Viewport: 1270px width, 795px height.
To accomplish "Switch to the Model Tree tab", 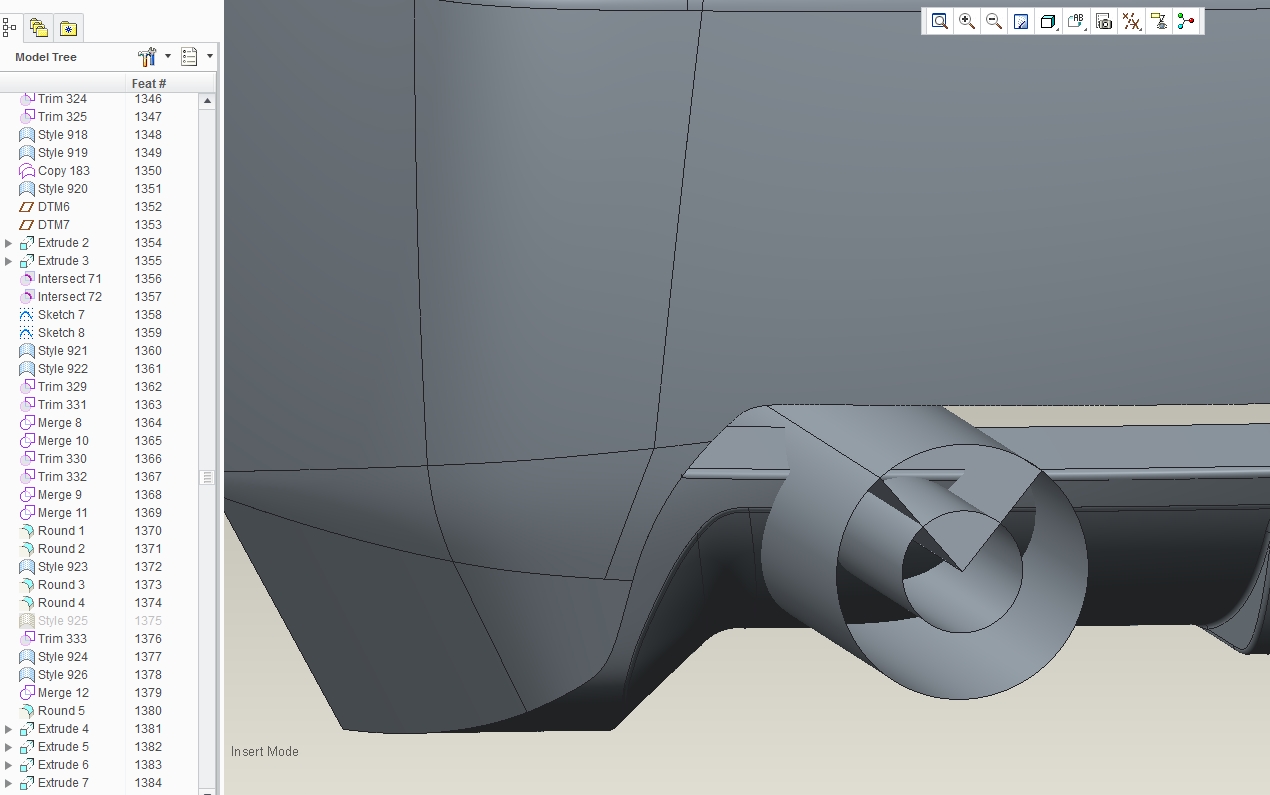I will (x=10, y=27).
